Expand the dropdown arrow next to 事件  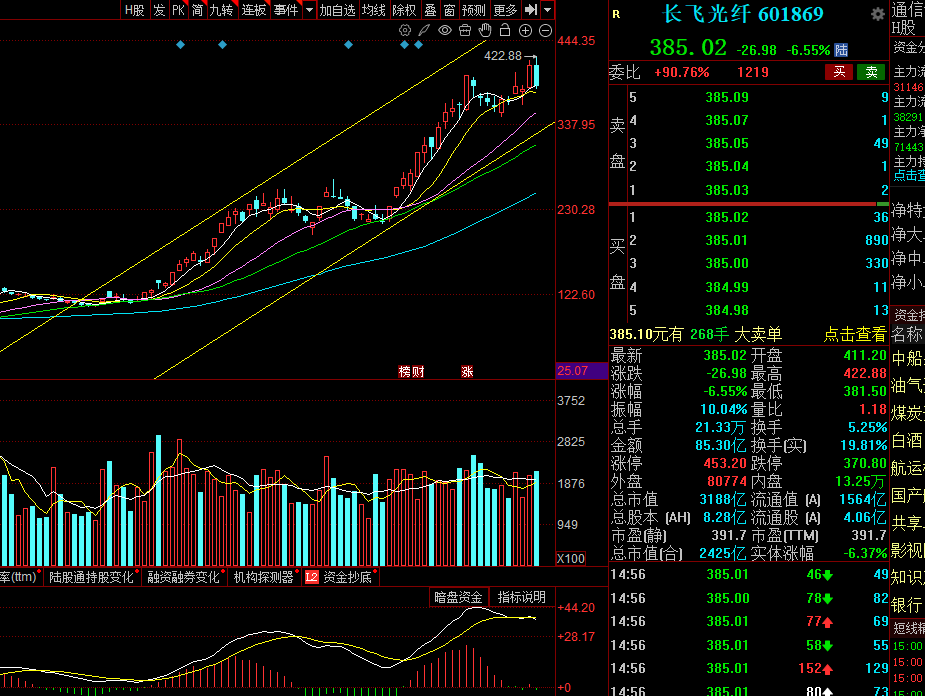(x=310, y=9)
